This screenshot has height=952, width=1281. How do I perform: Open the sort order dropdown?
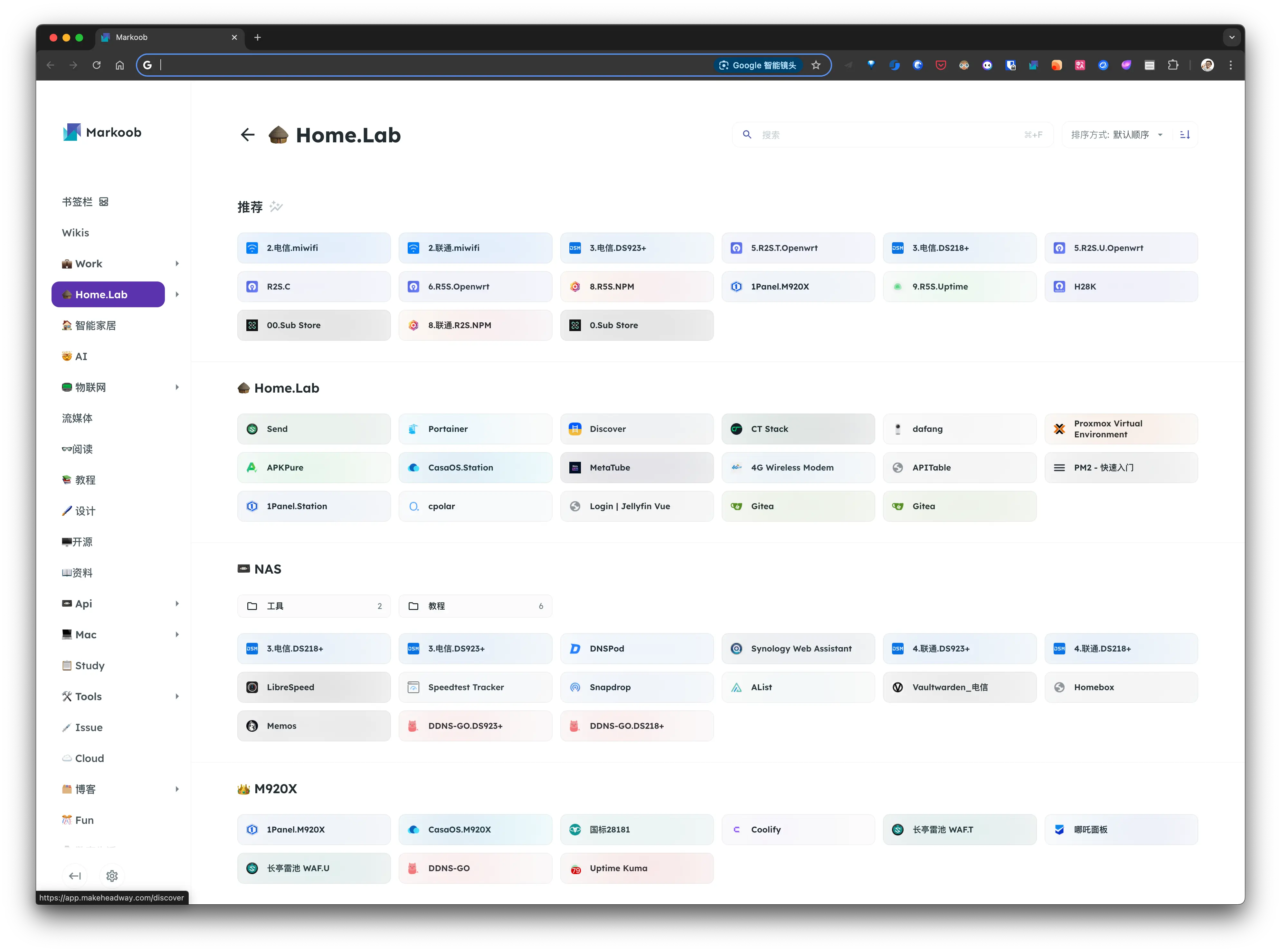[x=1116, y=135]
